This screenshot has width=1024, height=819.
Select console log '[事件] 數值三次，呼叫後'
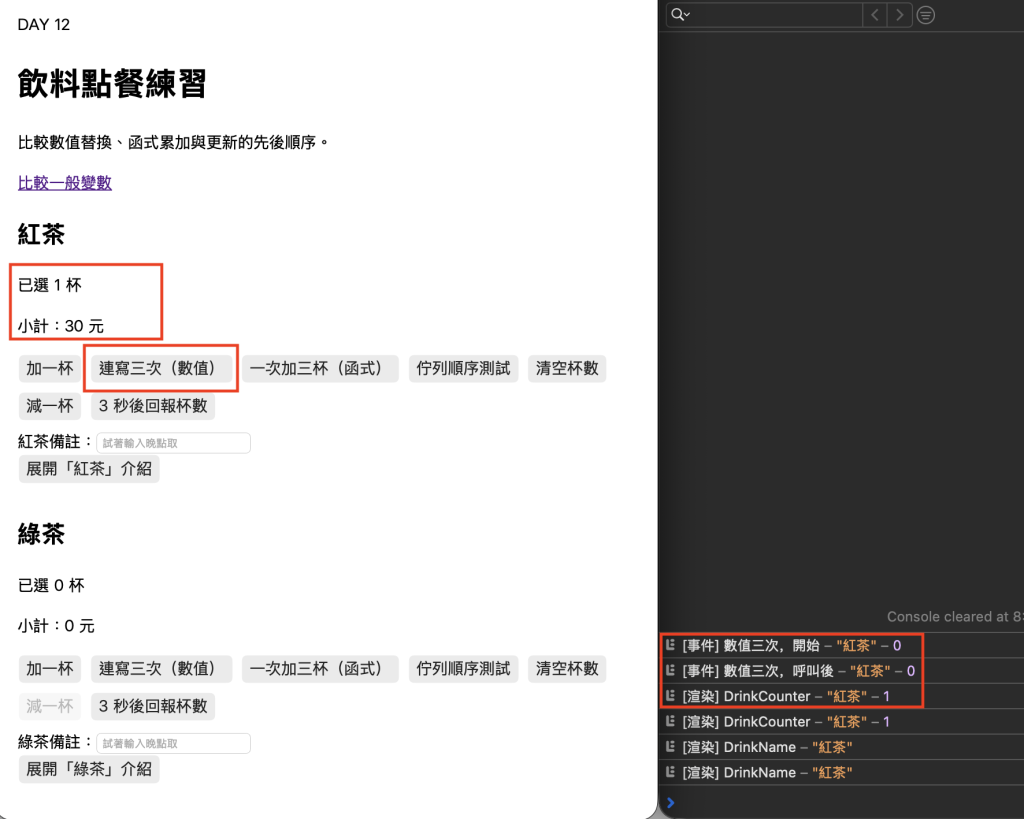click(x=841, y=671)
